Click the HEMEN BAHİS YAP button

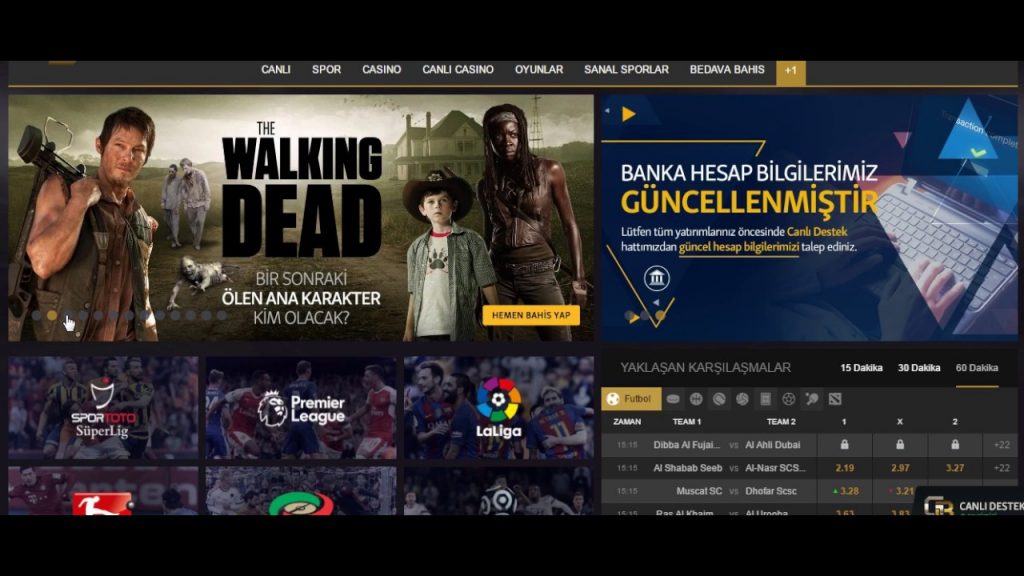[x=531, y=315]
